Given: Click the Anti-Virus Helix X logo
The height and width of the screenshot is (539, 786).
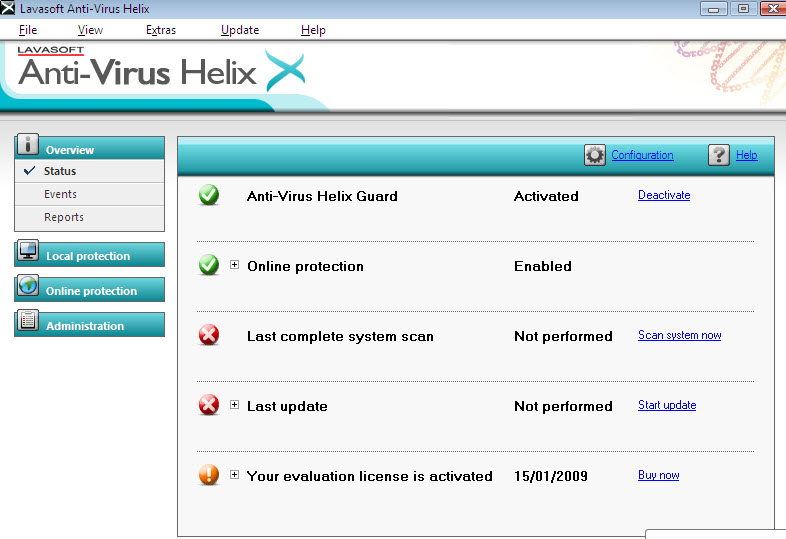Looking at the screenshot, I should (x=285, y=71).
